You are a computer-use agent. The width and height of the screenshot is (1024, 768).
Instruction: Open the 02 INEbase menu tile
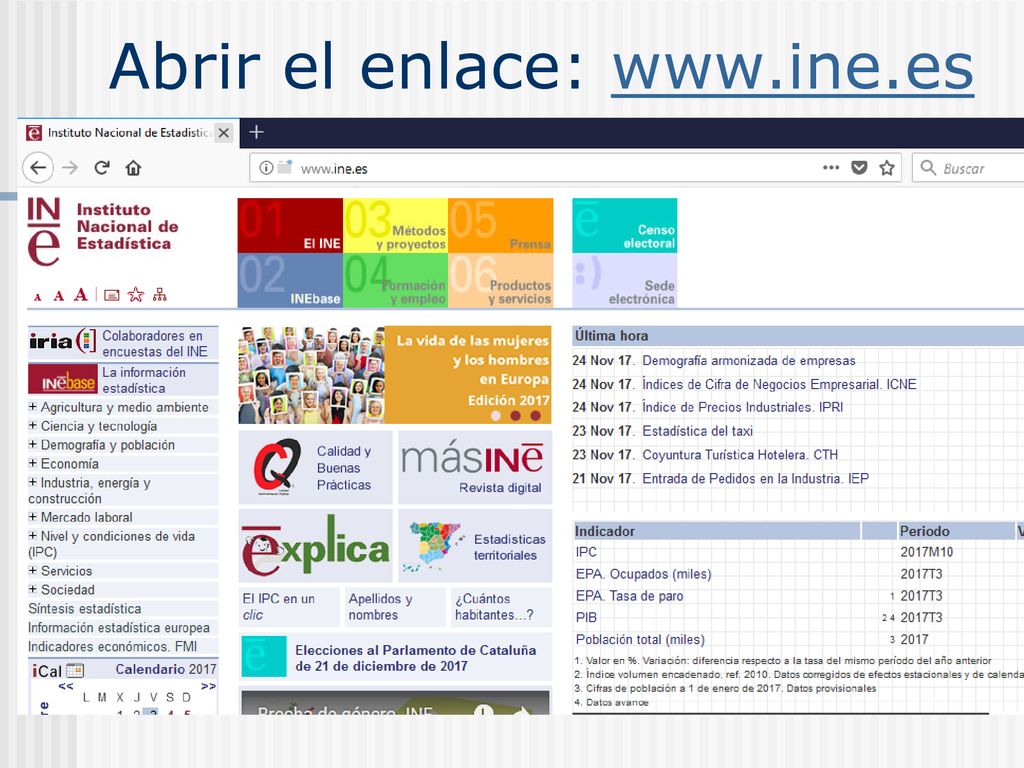click(290, 280)
